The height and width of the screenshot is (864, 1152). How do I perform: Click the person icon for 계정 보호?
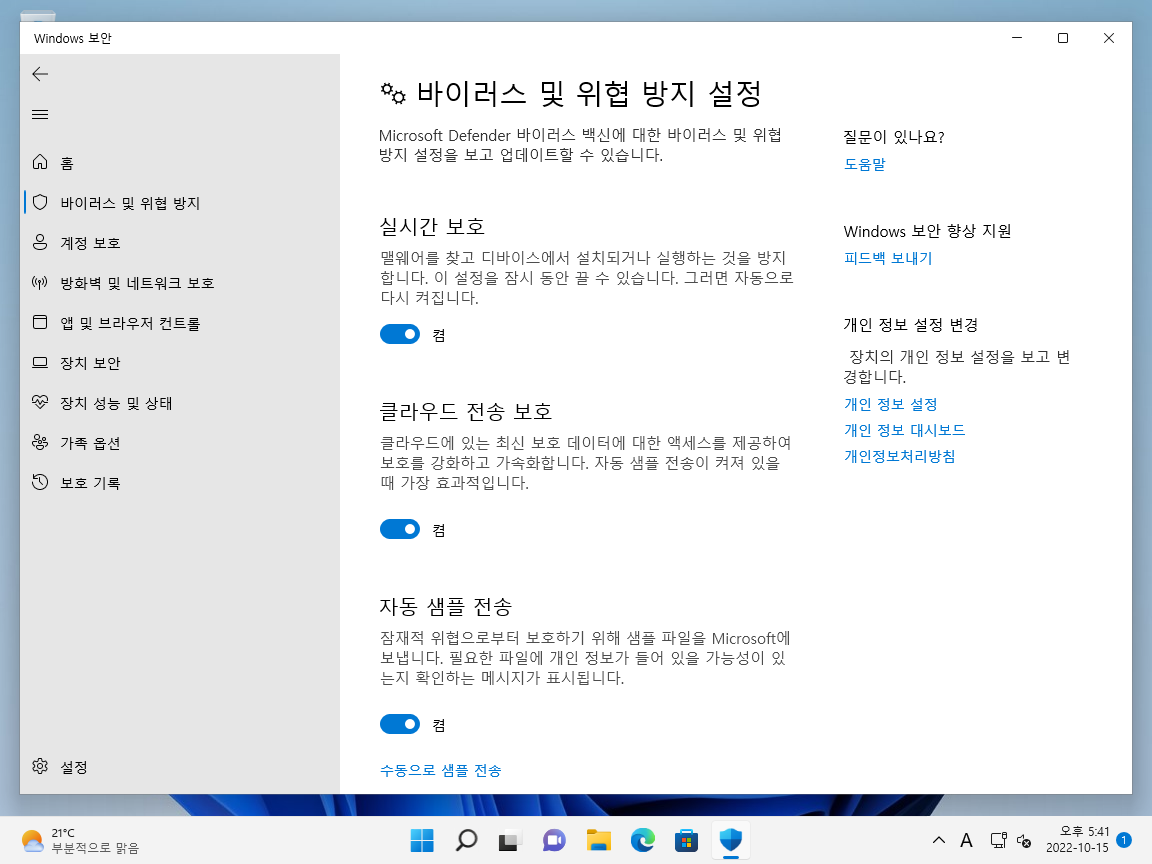[x=40, y=242]
